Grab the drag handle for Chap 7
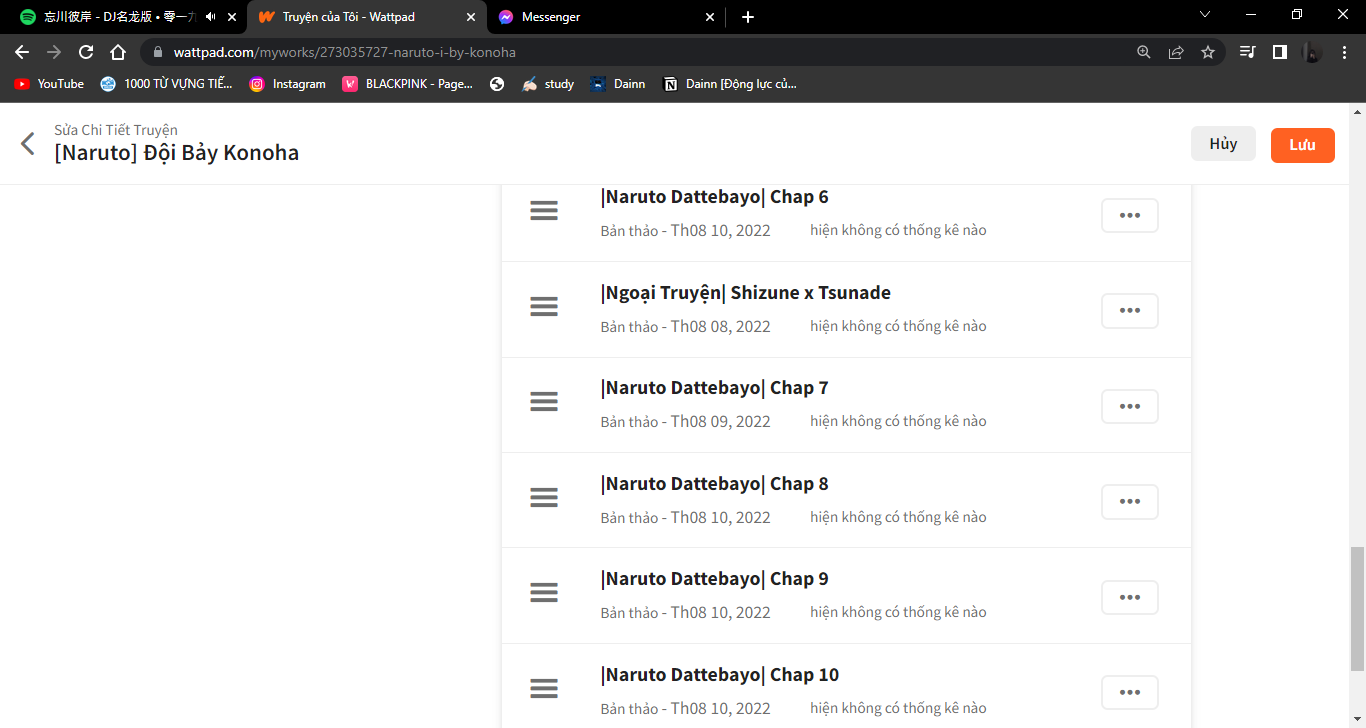1366x728 pixels. [544, 402]
